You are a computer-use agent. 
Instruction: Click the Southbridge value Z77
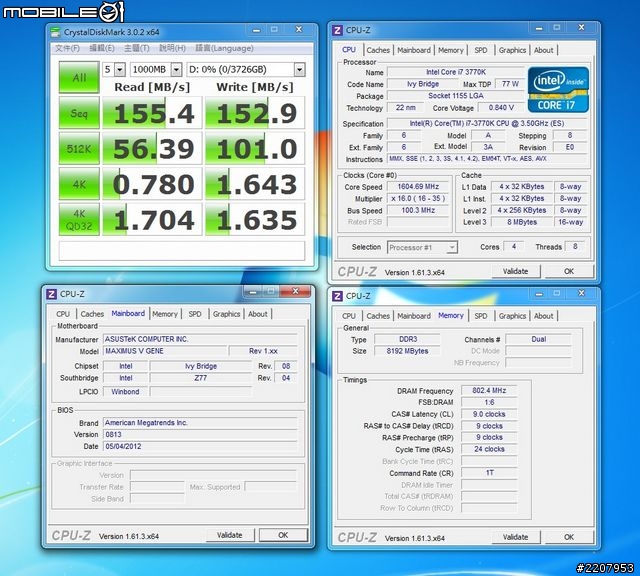click(200, 378)
